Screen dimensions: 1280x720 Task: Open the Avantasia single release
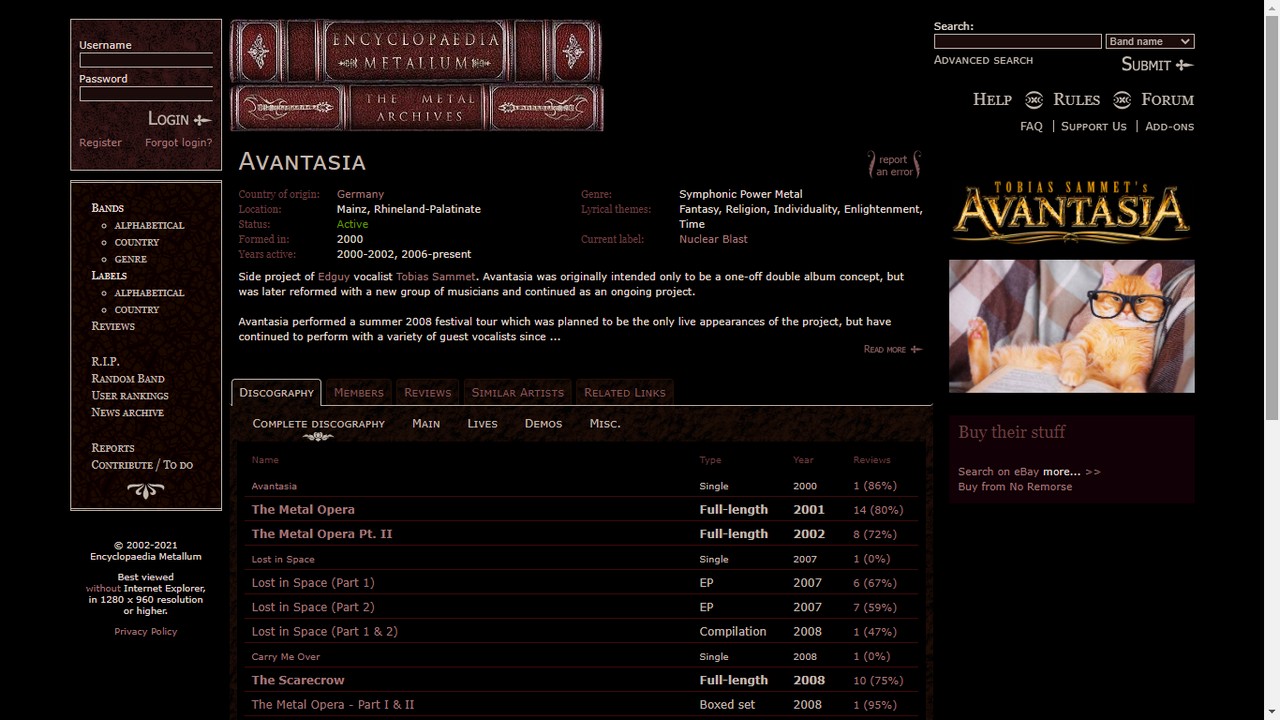274,486
